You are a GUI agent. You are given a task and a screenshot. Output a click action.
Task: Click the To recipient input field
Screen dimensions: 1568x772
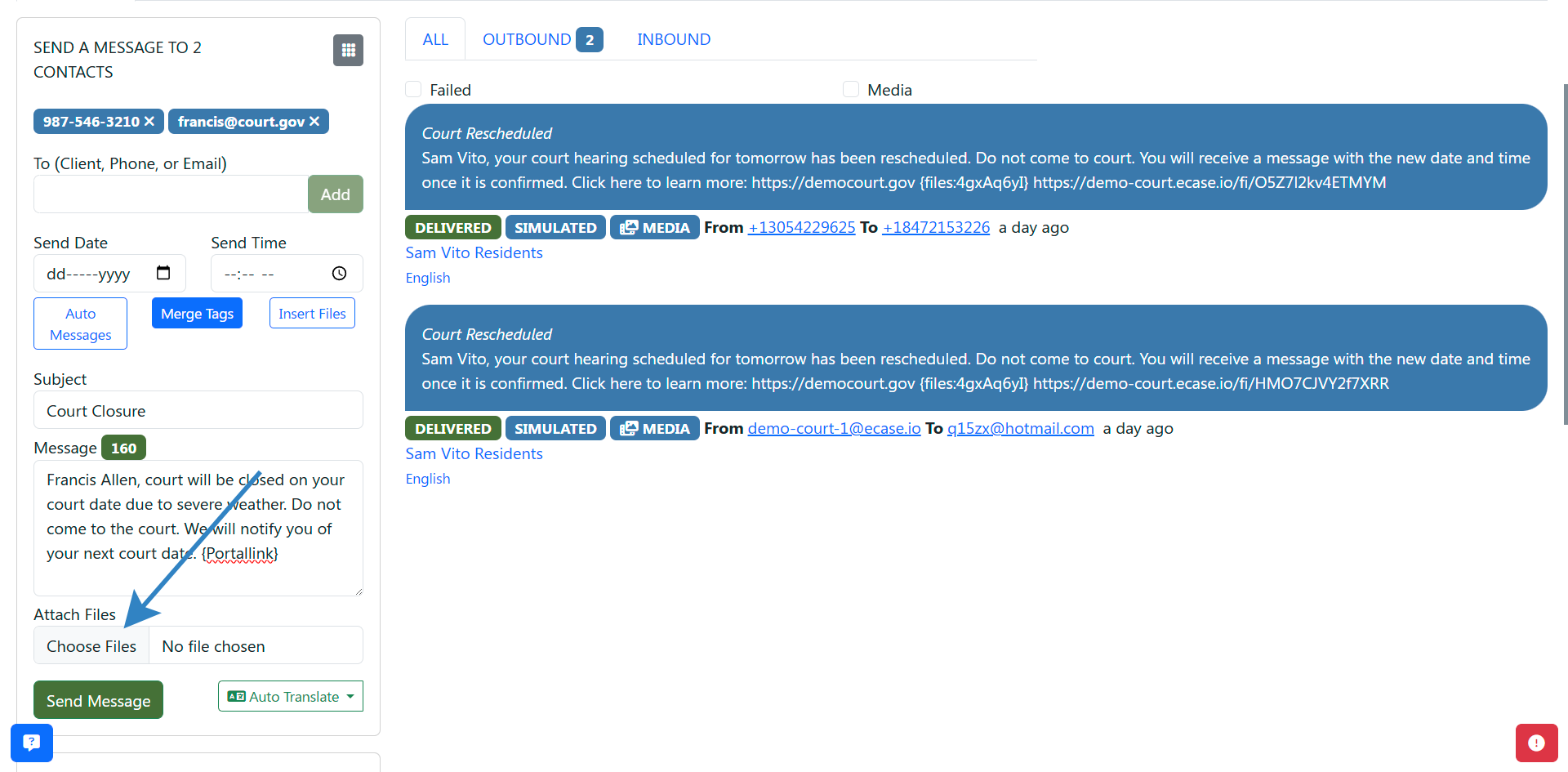pos(171,194)
